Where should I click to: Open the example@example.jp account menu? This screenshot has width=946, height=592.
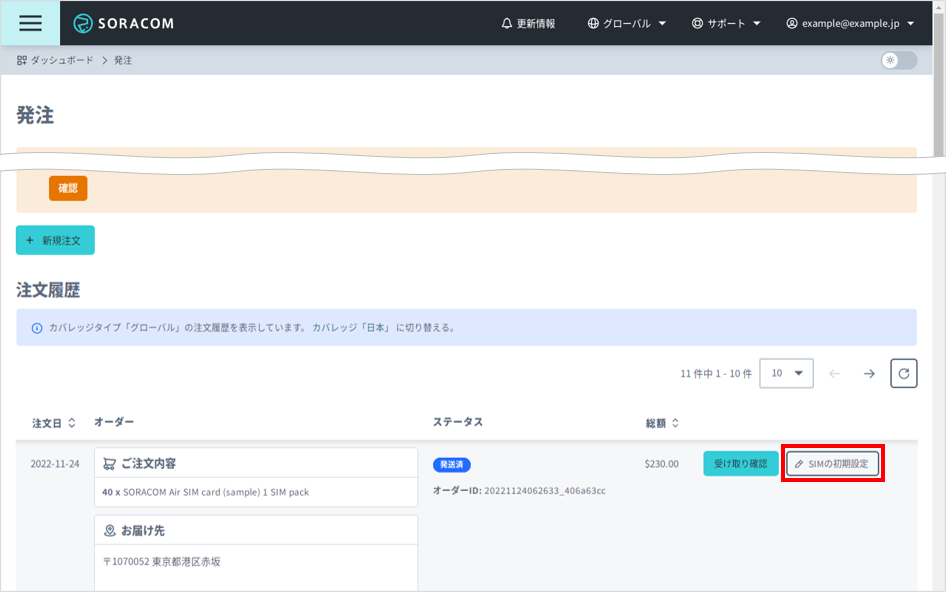[x=850, y=24]
